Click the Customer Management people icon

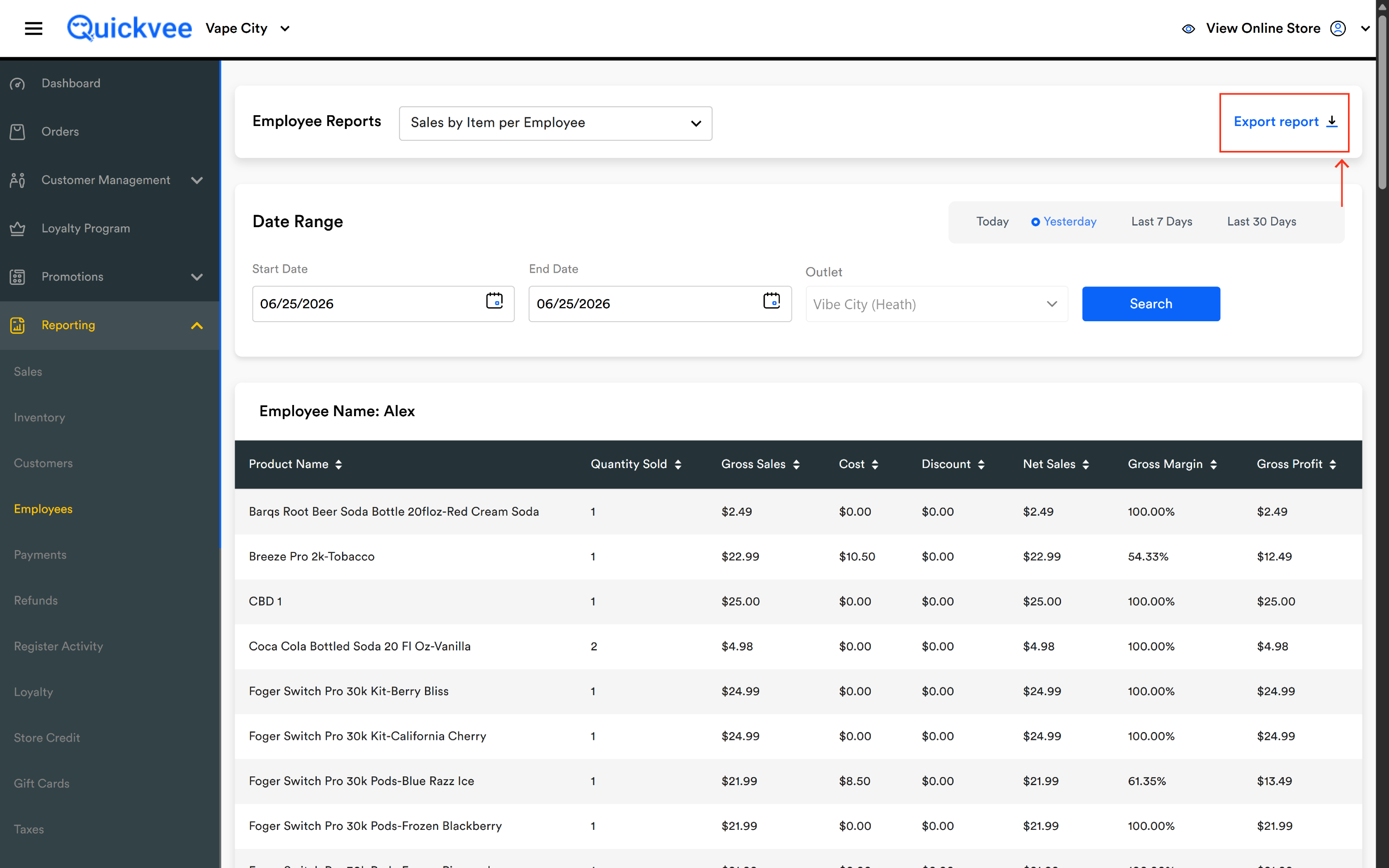(17, 180)
